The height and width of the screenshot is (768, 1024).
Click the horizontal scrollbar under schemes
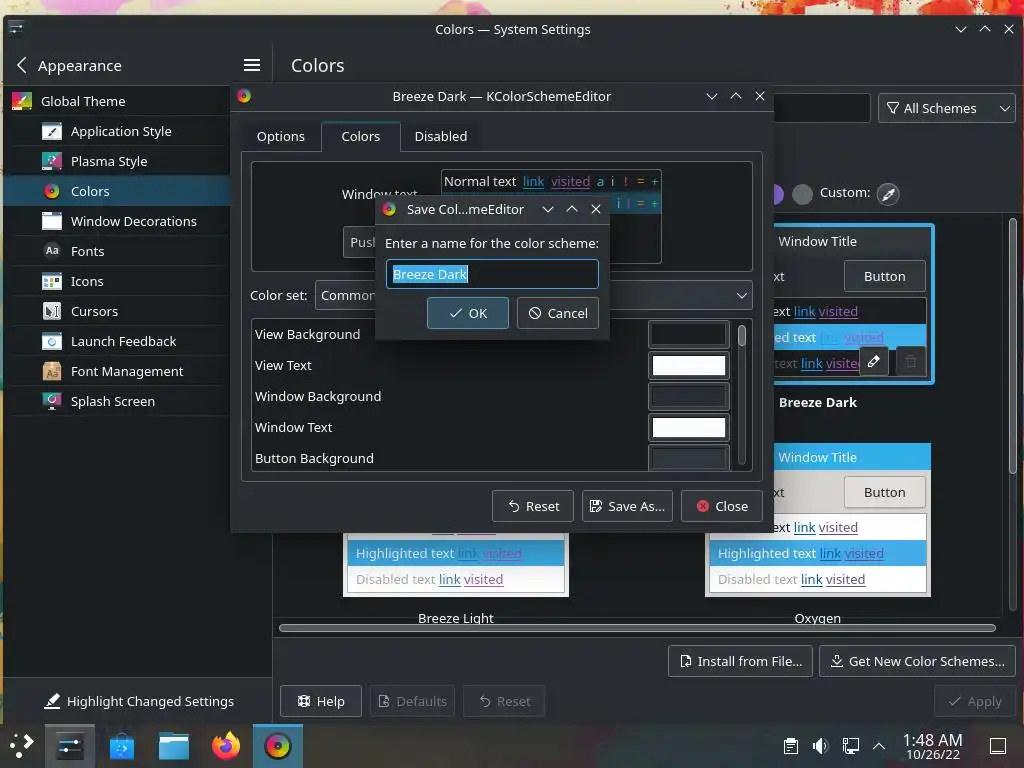click(x=637, y=628)
